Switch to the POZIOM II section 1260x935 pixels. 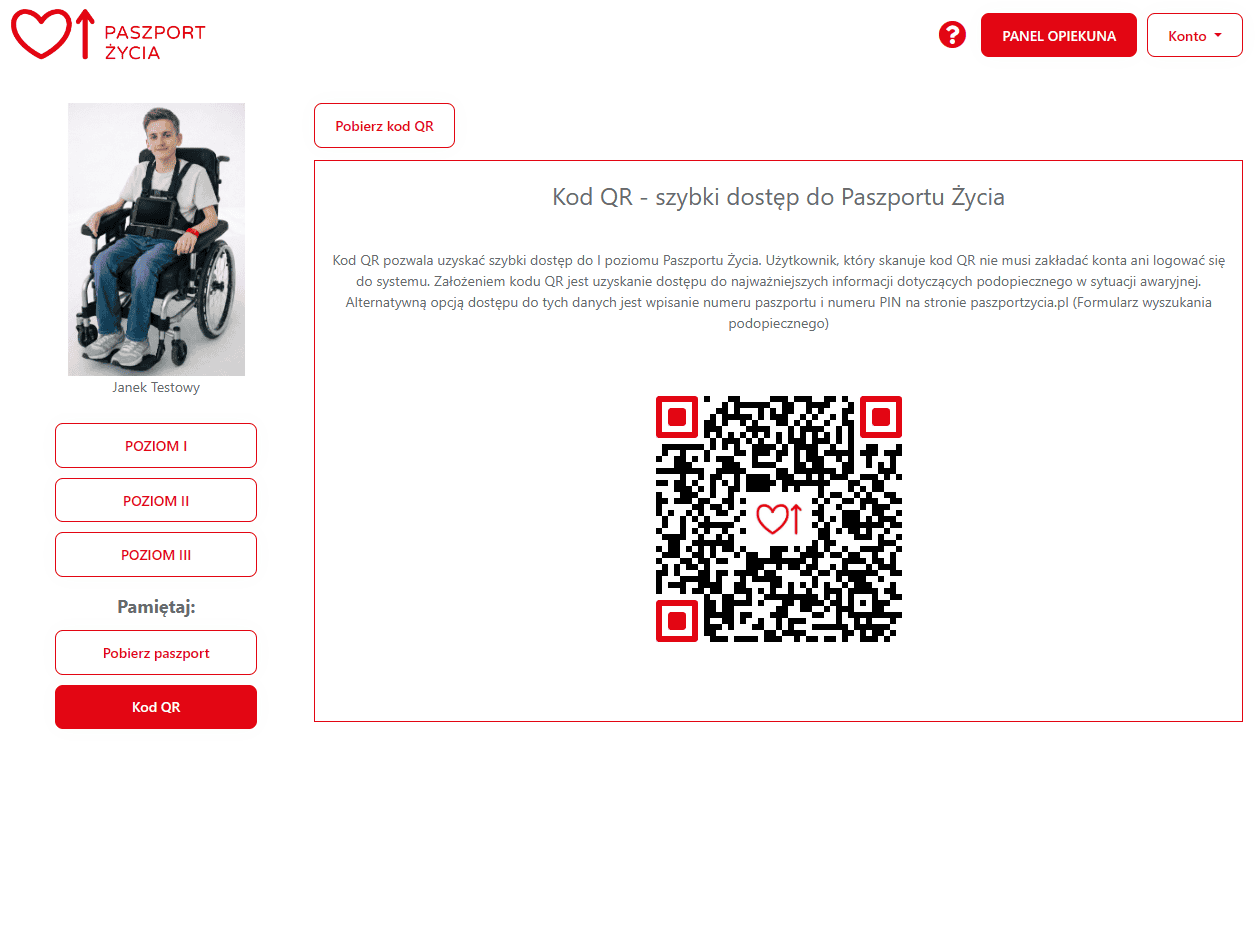tap(156, 500)
